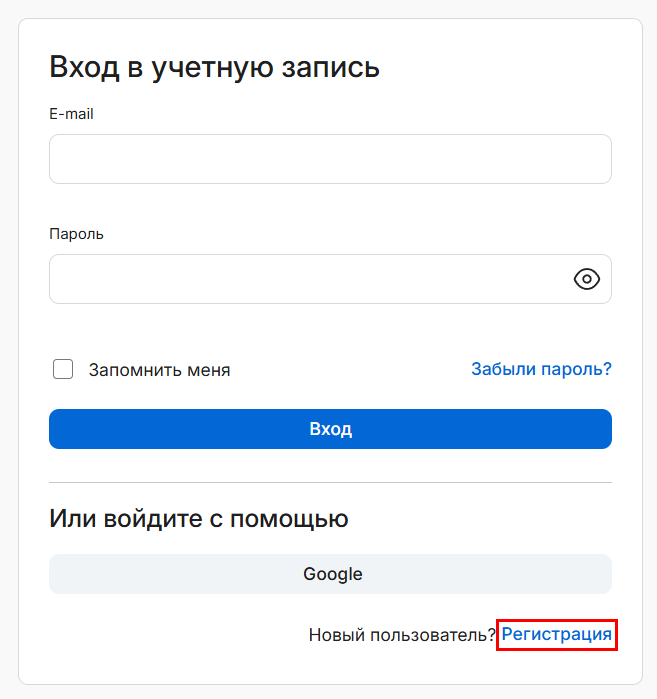Click the Новый пользователь? text

point(402,634)
